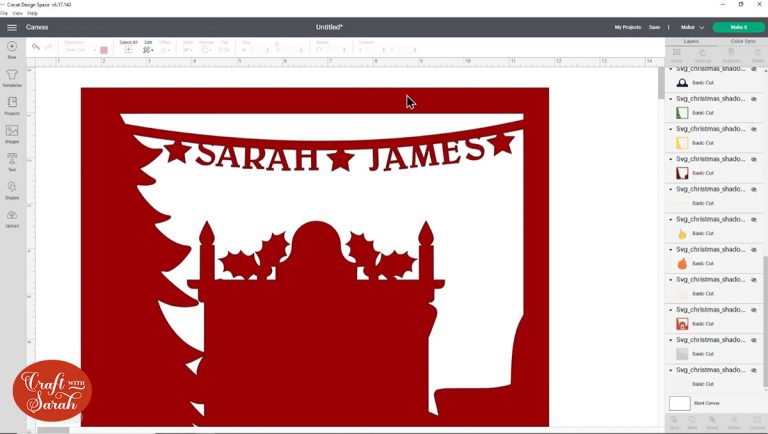Click the Upload icon
The height and width of the screenshot is (434, 768).
pos(12,215)
